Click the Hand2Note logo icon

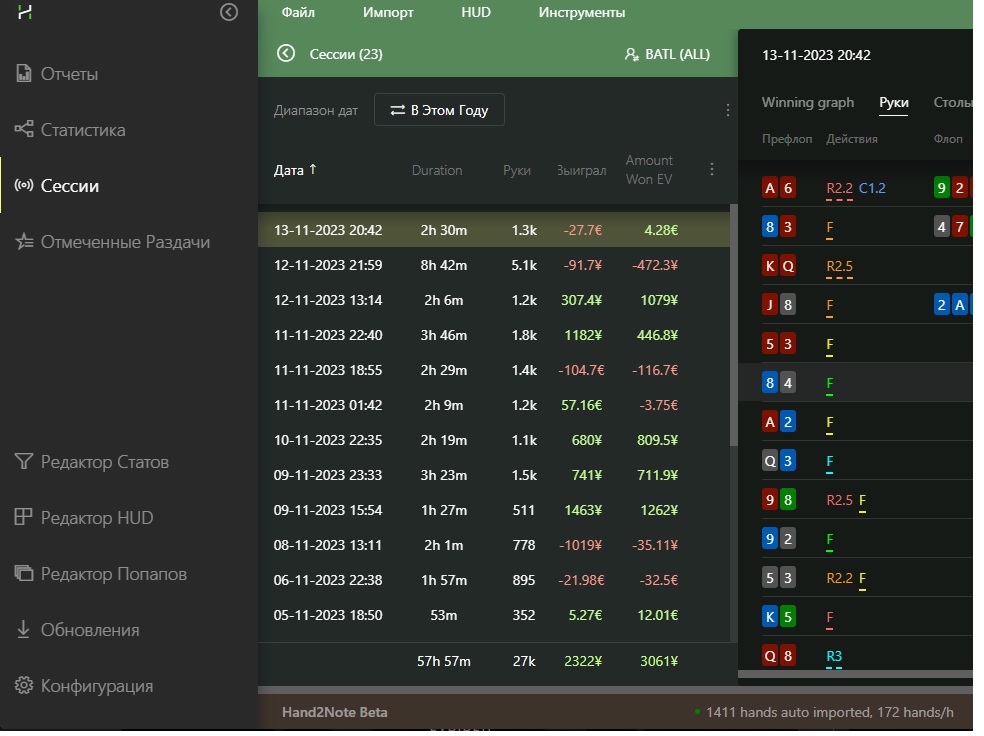coord(25,11)
